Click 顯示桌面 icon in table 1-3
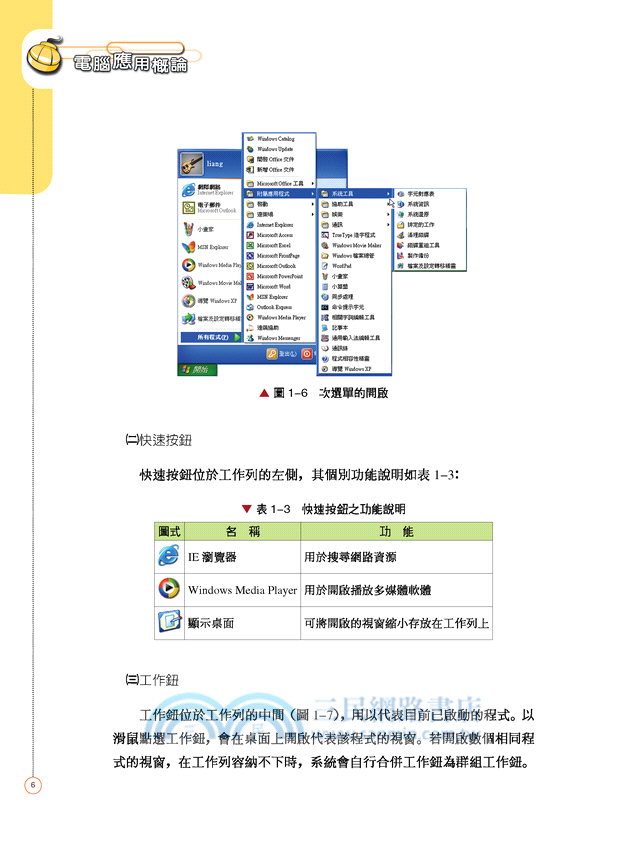 point(169,622)
